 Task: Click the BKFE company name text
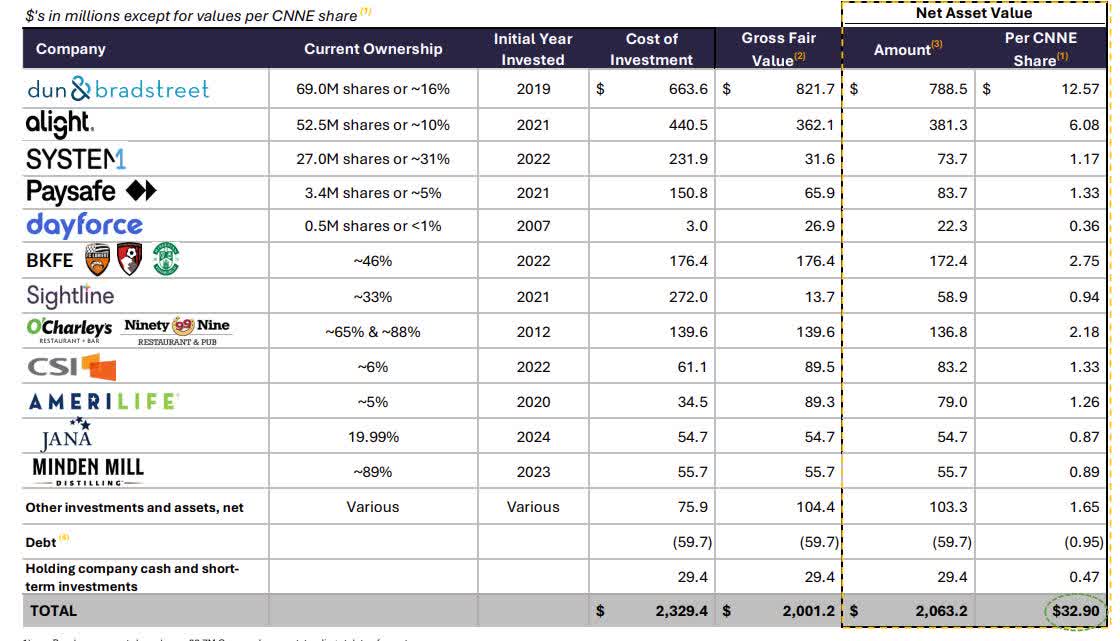click(x=49, y=261)
